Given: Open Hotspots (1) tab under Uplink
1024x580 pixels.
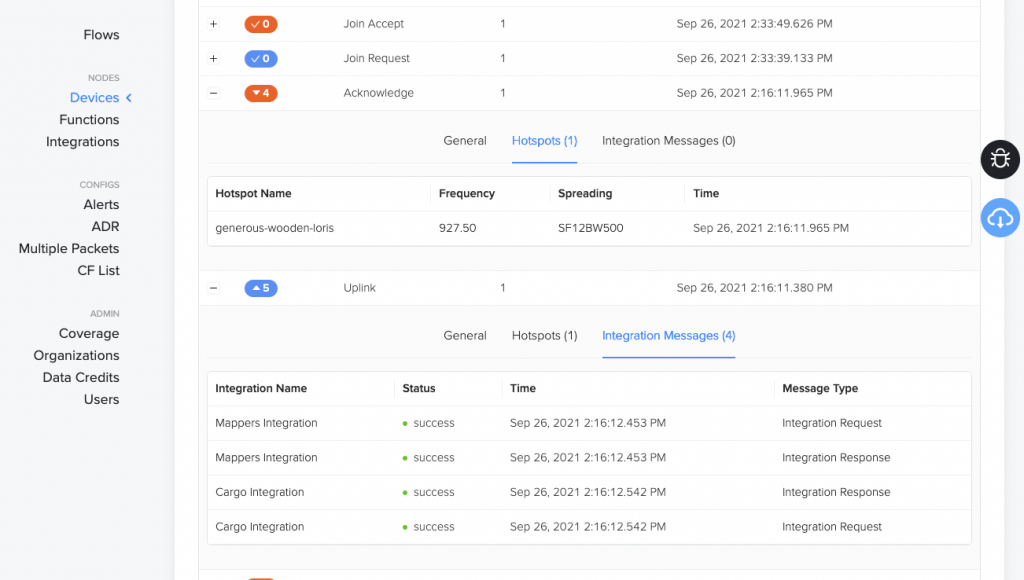Looking at the screenshot, I should pos(545,336).
